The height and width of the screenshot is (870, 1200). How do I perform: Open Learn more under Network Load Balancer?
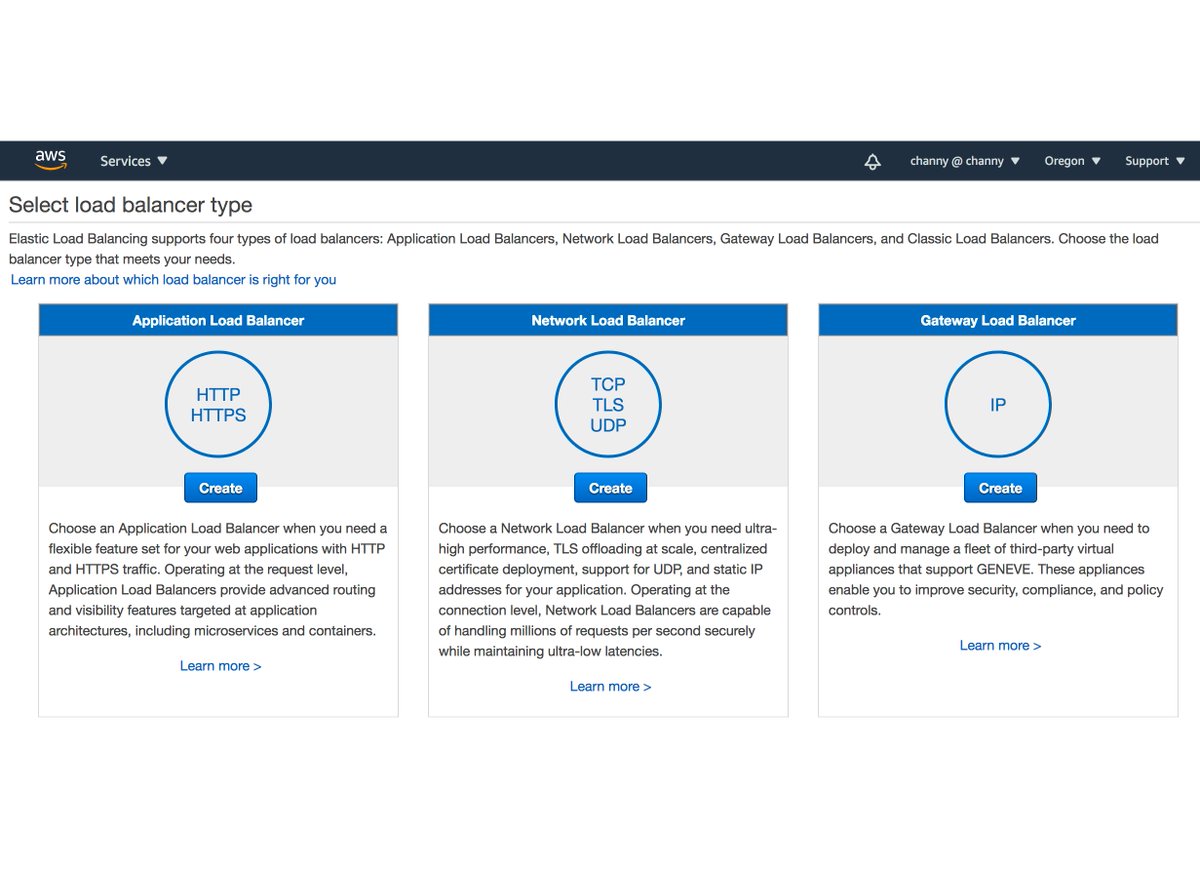click(x=611, y=687)
